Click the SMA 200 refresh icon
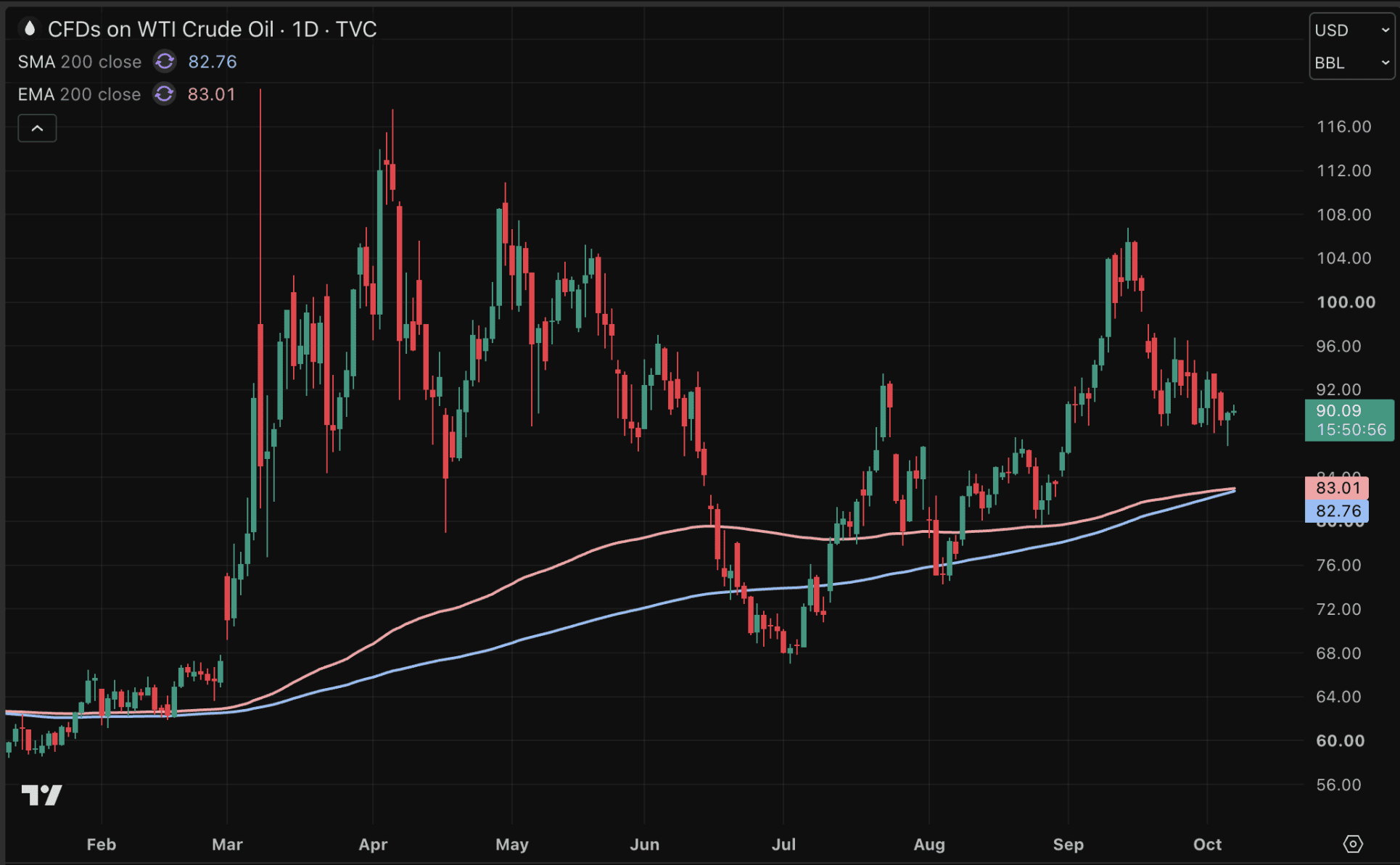The image size is (1400, 865). (165, 62)
